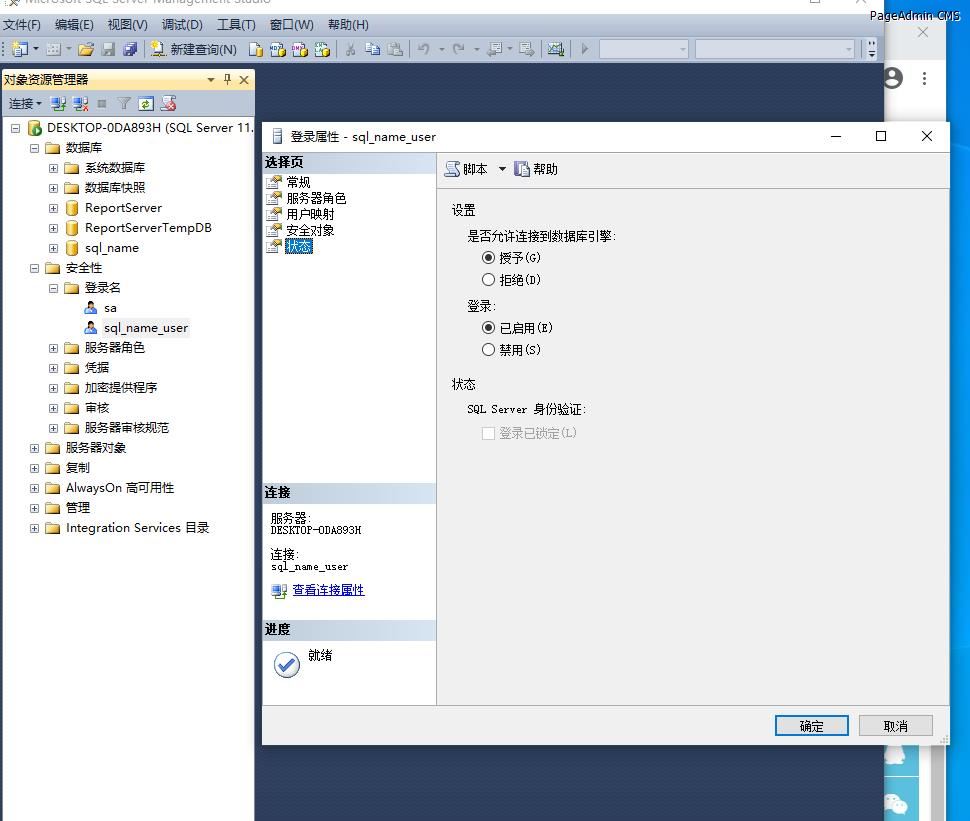This screenshot has height=821, width=970.
Task: Click 查看连接属性 link
Action: coord(328,590)
